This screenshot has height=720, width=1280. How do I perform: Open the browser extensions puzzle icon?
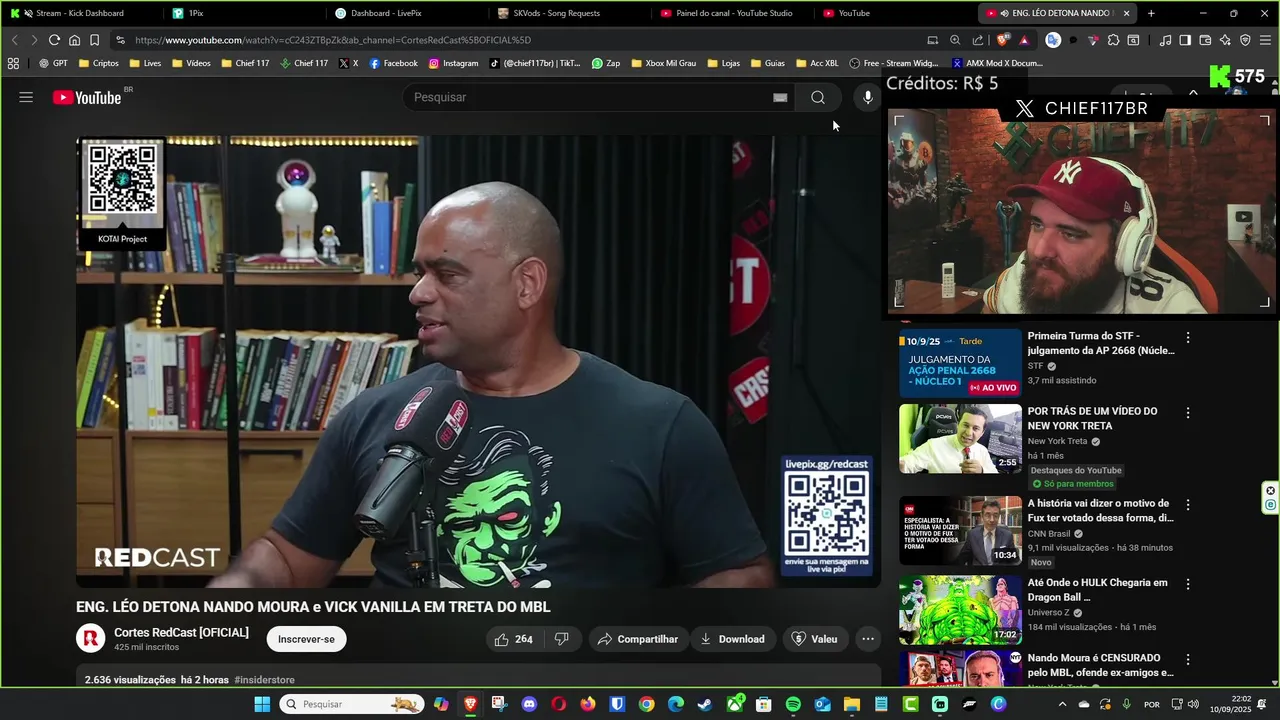[1113, 40]
